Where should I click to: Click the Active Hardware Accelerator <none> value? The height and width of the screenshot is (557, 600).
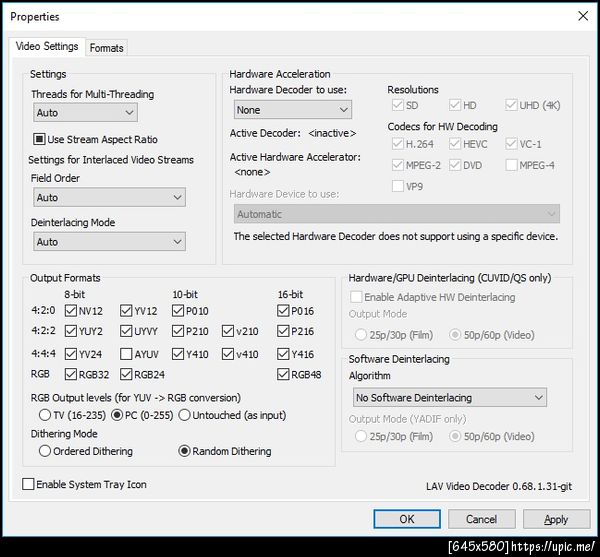(252, 172)
